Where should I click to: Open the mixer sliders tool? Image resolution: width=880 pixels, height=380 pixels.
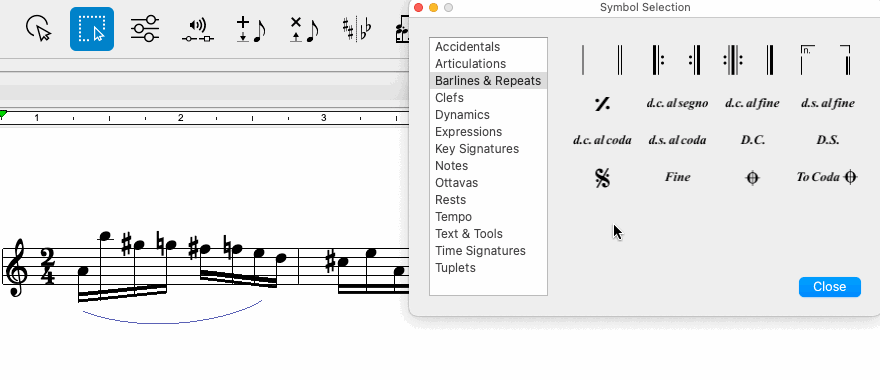(145, 29)
